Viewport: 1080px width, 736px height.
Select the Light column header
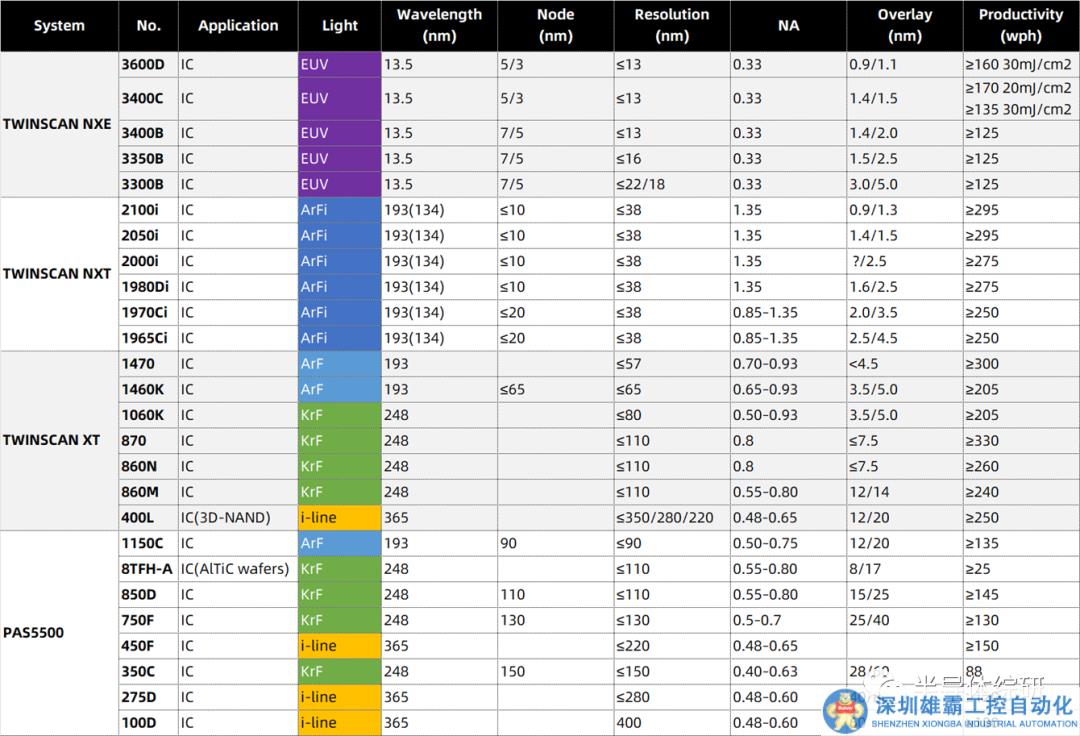(x=340, y=26)
